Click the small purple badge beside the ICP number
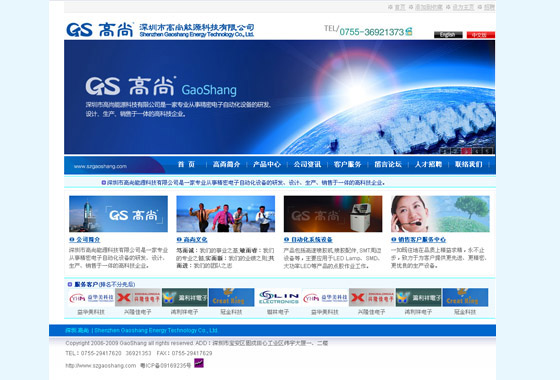This screenshot has width=560, height=380. coord(199,363)
